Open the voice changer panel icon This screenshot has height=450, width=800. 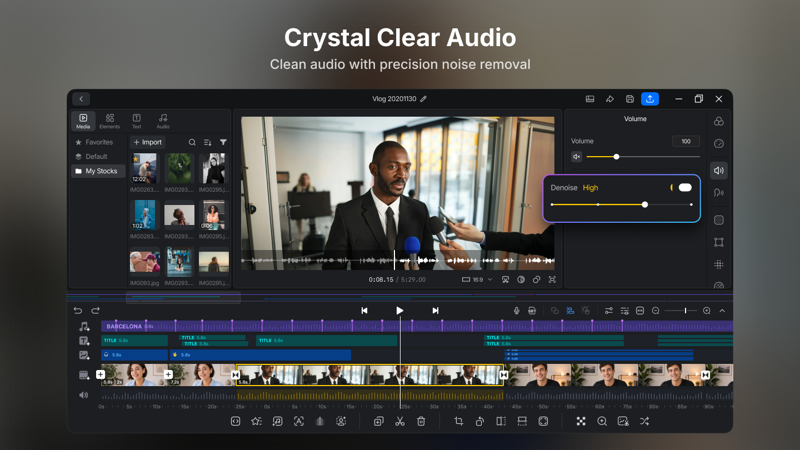tap(718, 193)
